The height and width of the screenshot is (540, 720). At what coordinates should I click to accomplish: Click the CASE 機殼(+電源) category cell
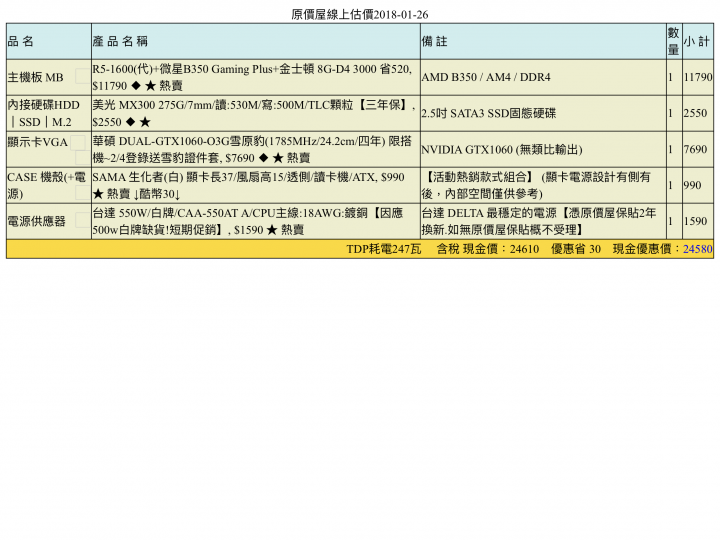pos(49,185)
